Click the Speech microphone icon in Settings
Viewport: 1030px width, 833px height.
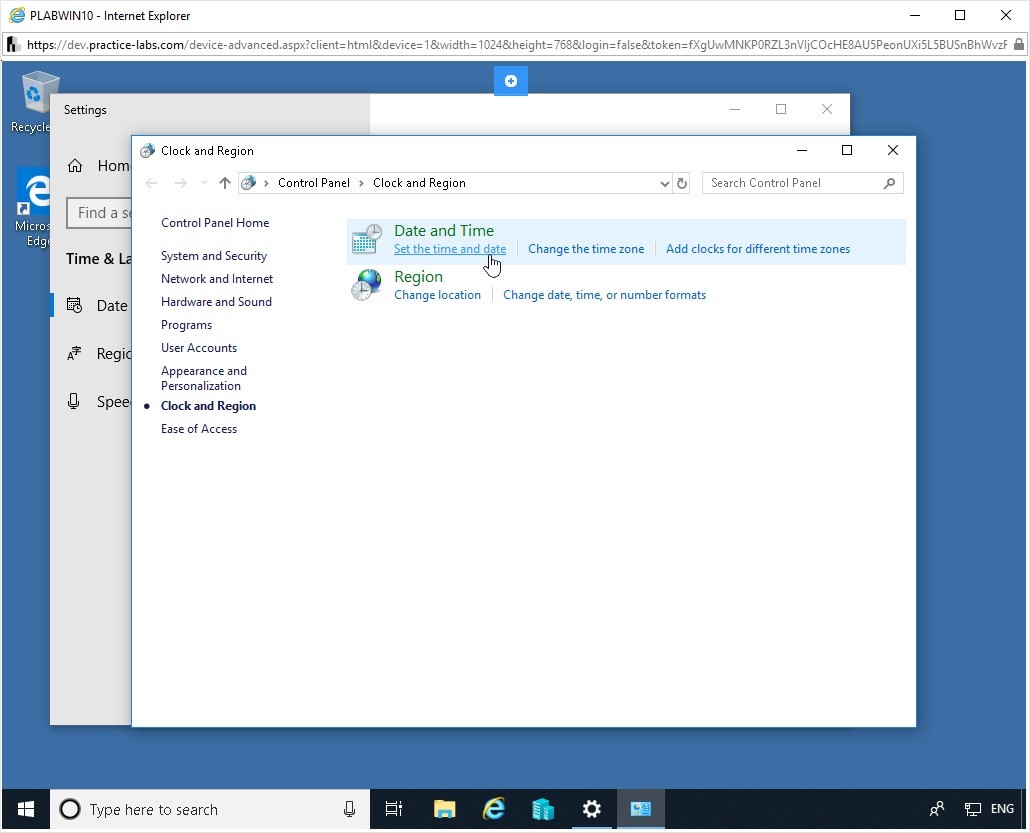74,401
